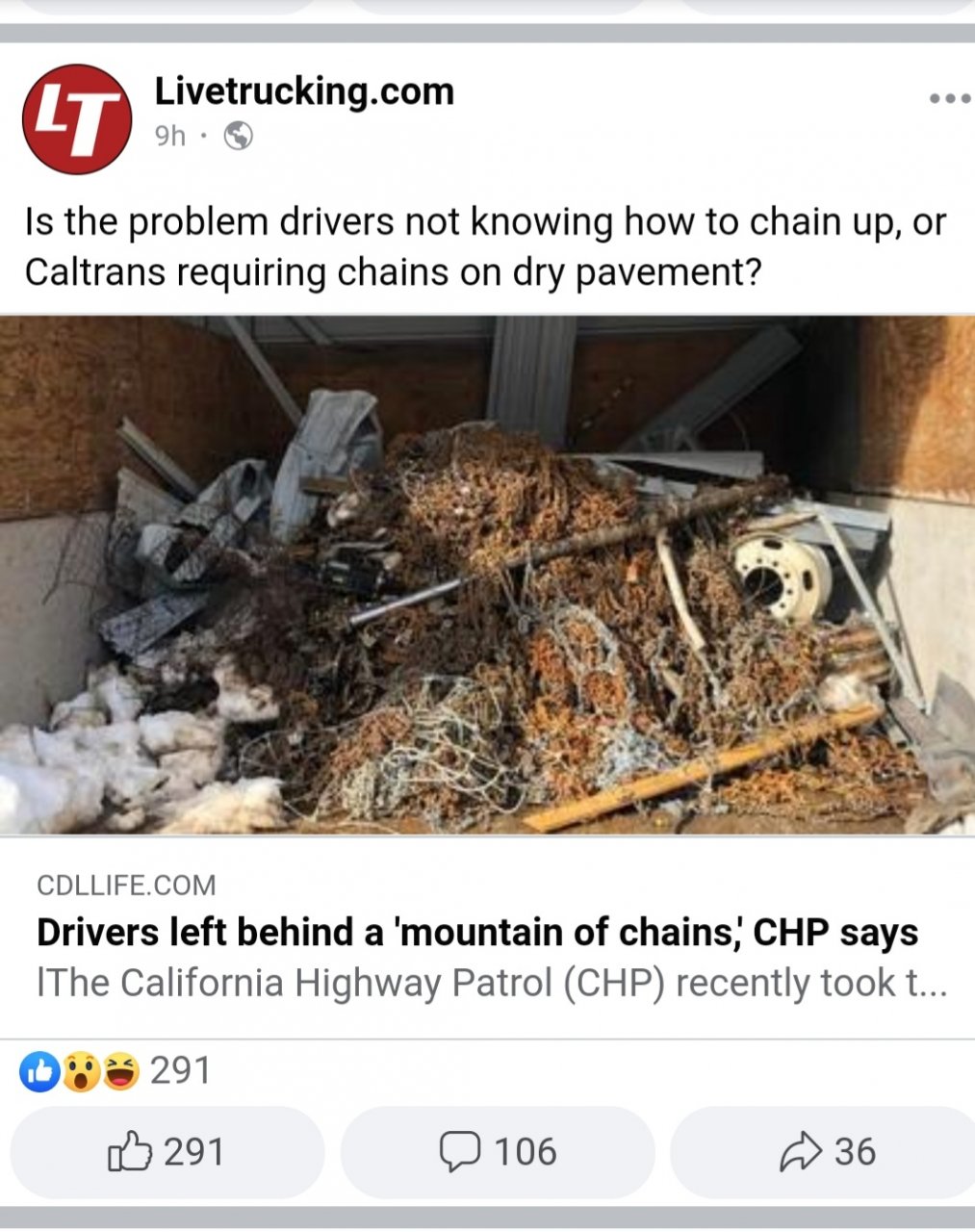Open the three-dot post options menu
Screen dimensions: 975x1232
pos(949,98)
